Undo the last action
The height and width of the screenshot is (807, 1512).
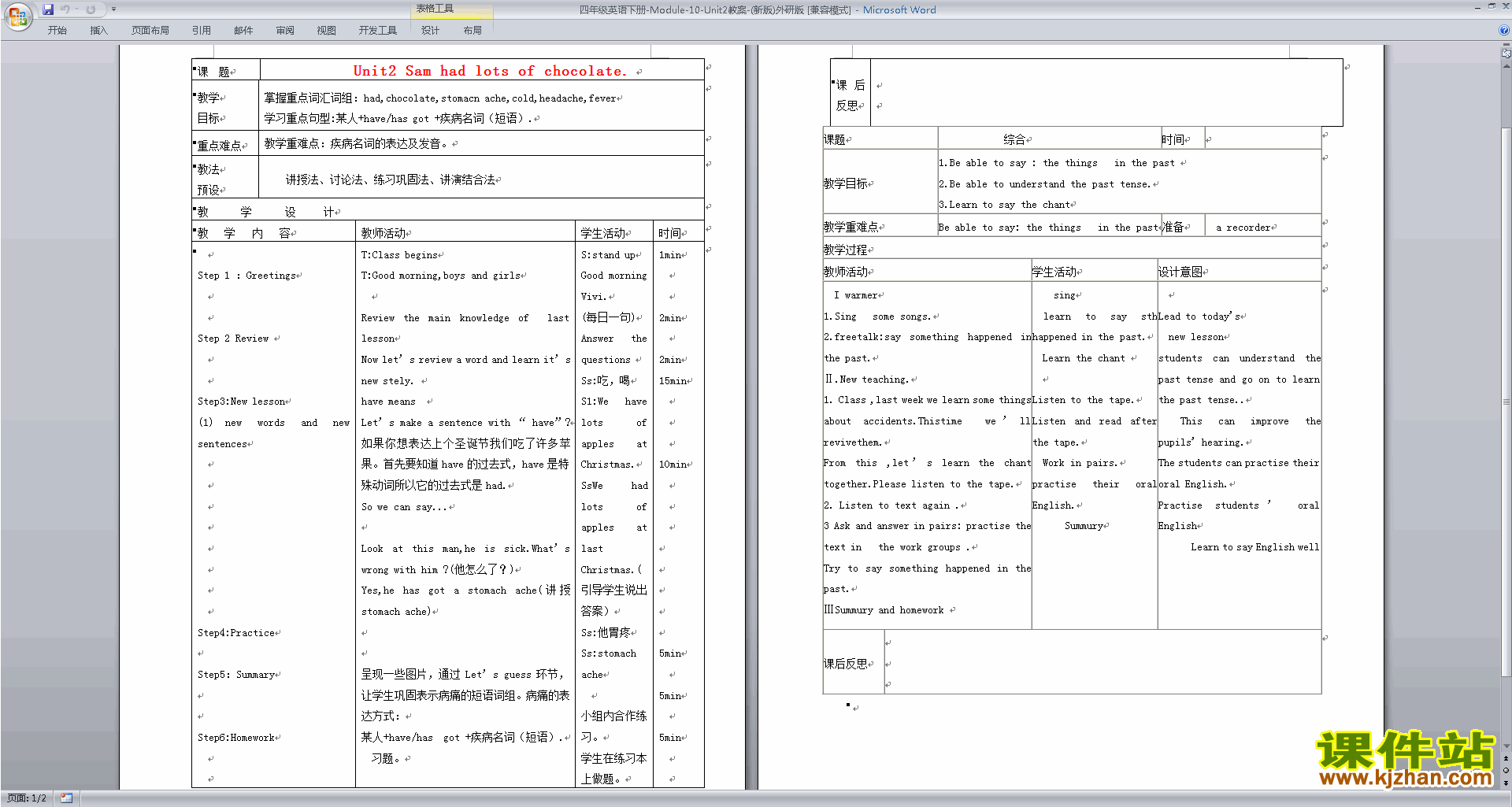pos(65,9)
